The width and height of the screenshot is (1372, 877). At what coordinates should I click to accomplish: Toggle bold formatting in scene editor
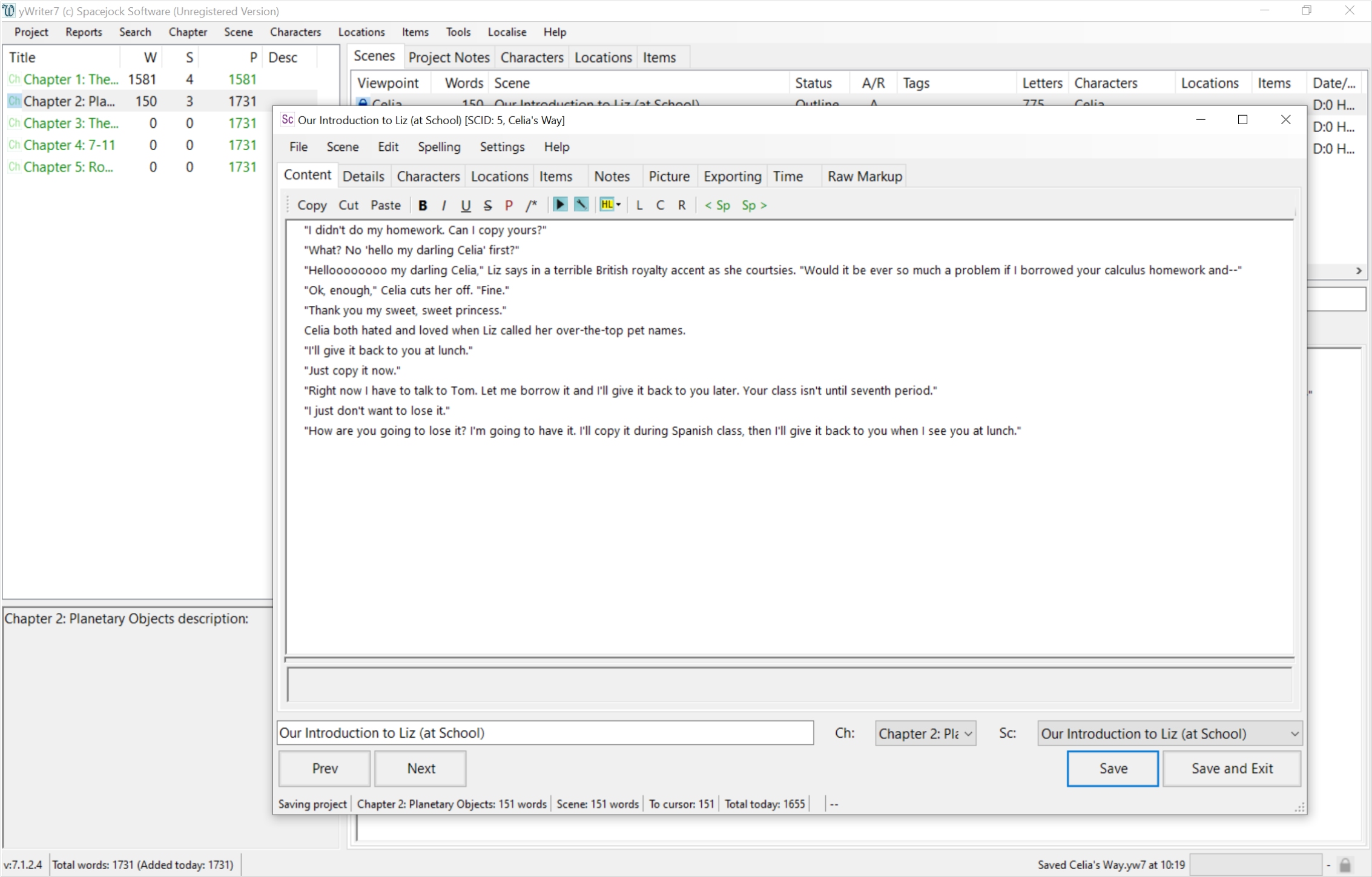pyautogui.click(x=423, y=205)
